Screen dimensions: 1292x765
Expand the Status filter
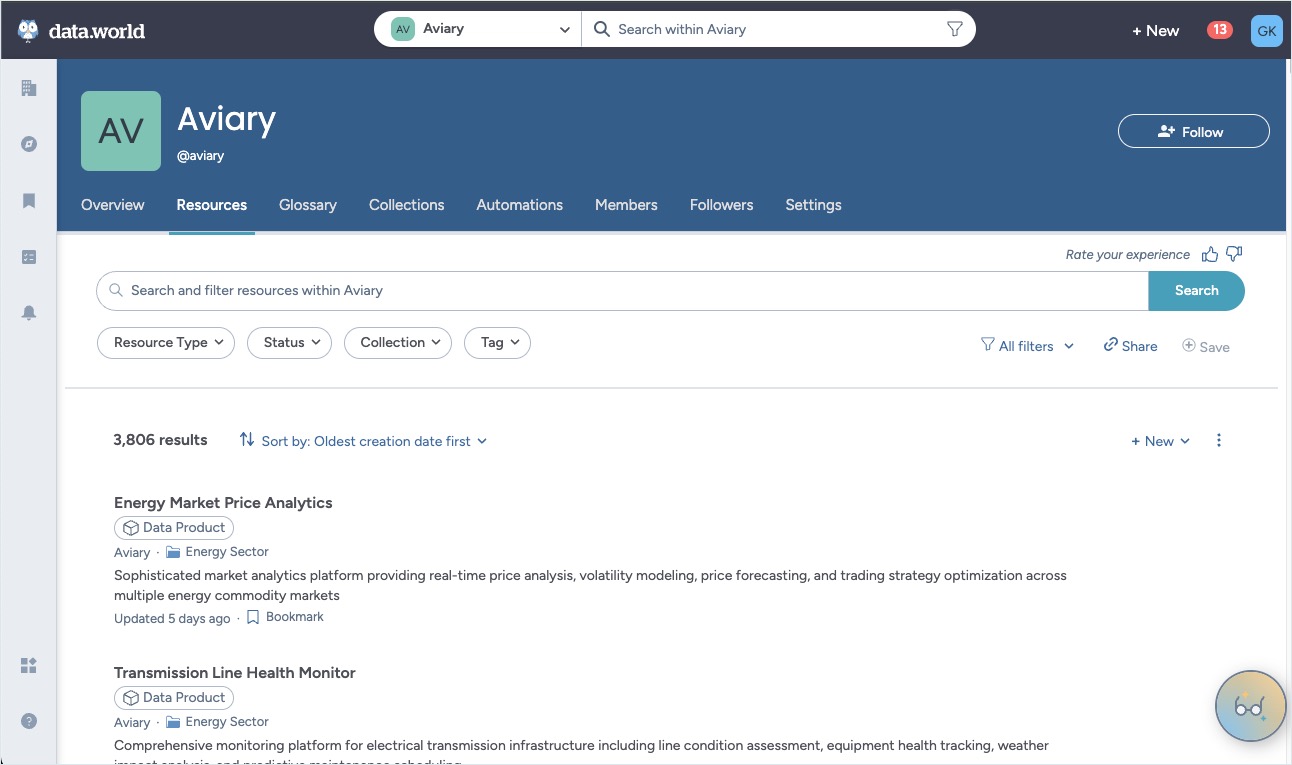pos(290,342)
